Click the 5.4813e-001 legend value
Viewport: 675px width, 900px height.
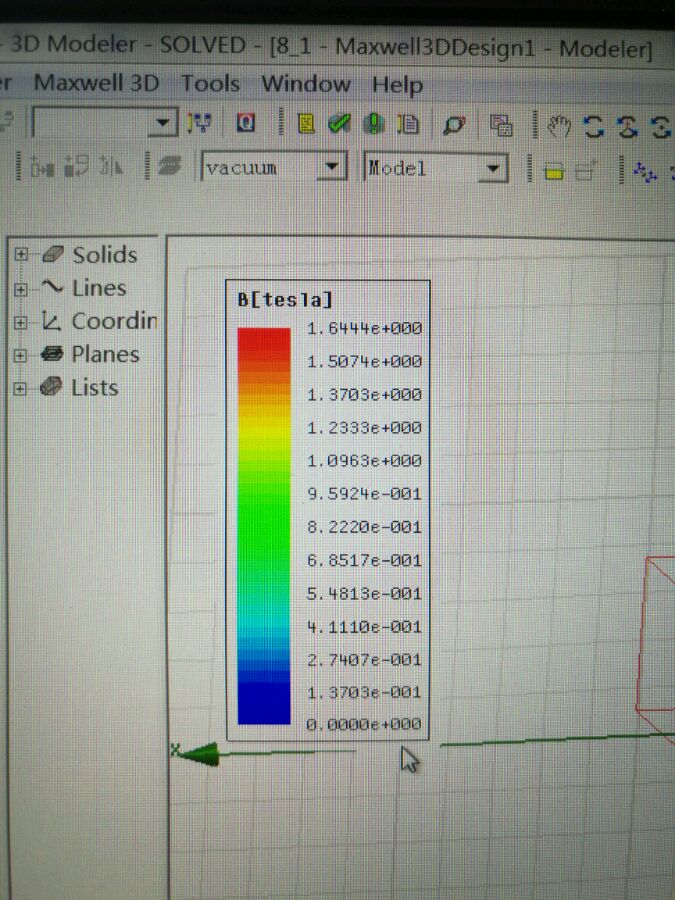364,593
